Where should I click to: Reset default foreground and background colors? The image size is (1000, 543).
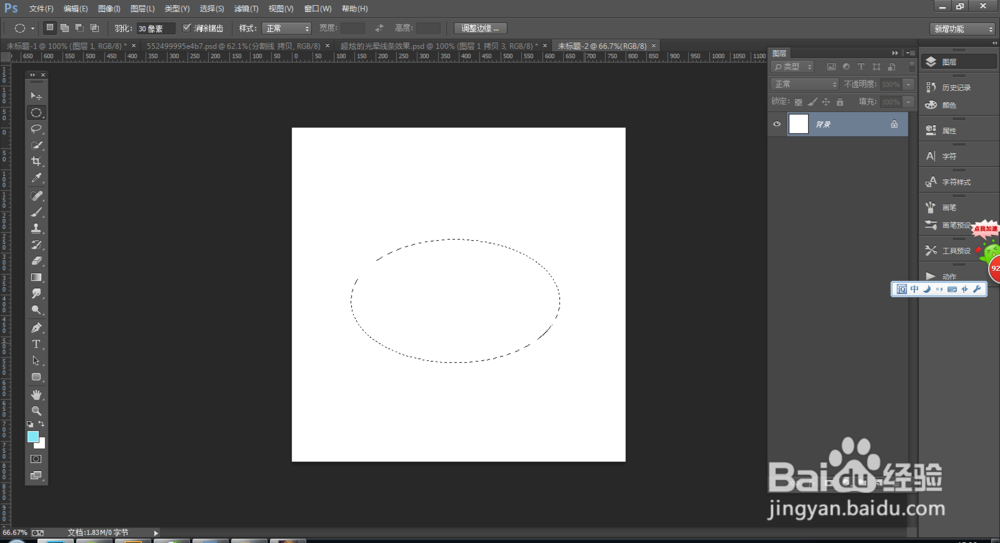(x=30, y=424)
